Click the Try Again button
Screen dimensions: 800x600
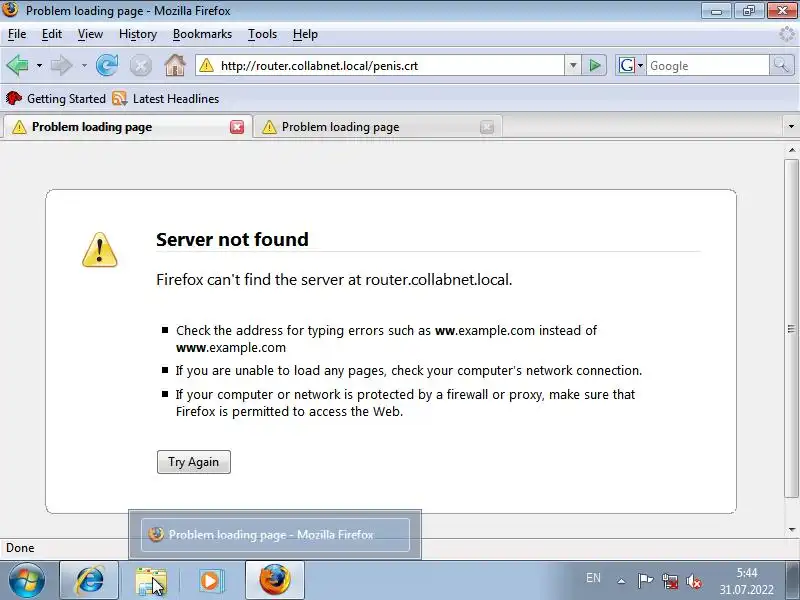pyautogui.click(x=194, y=462)
